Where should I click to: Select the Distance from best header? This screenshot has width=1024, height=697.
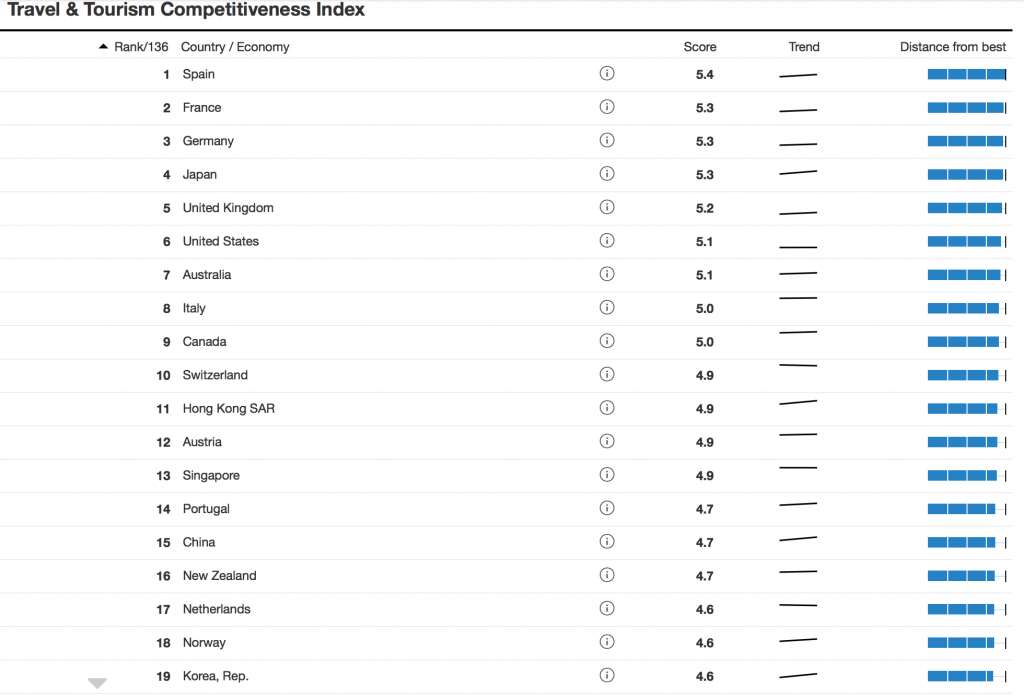(x=952, y=47)
